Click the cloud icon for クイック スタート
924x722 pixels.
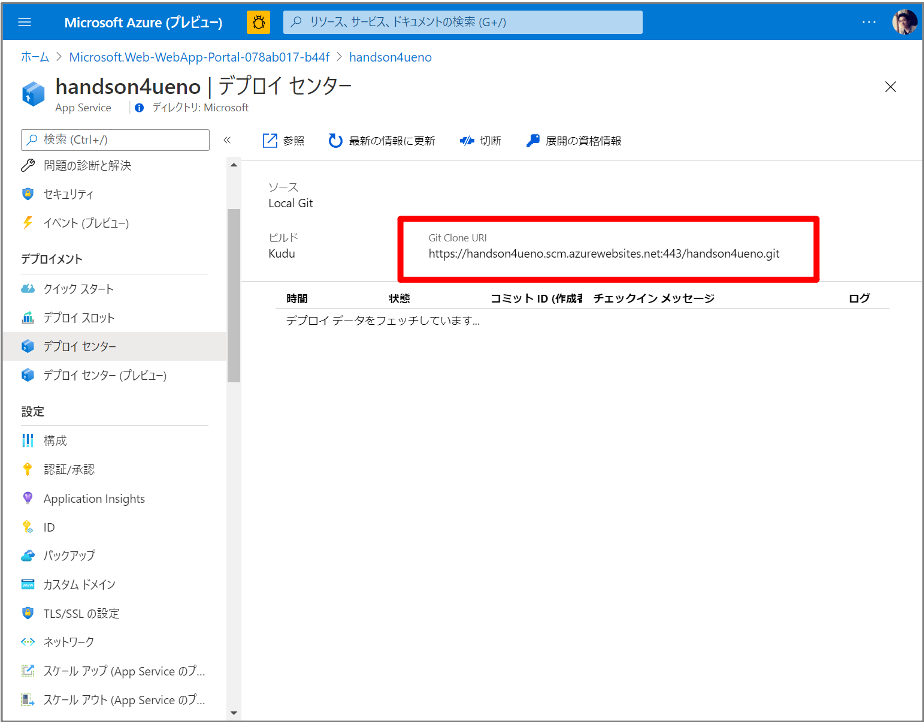tap(28, 289)
